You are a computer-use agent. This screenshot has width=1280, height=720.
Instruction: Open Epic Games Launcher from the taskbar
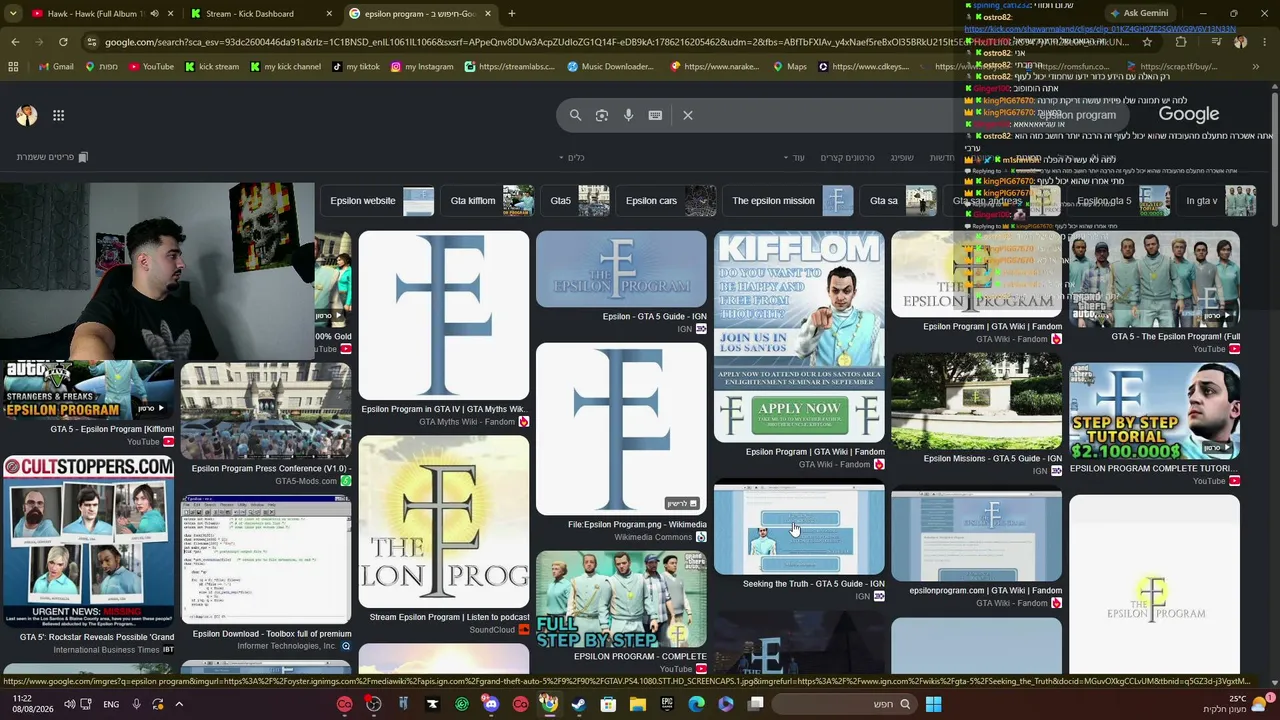(667, 704)
